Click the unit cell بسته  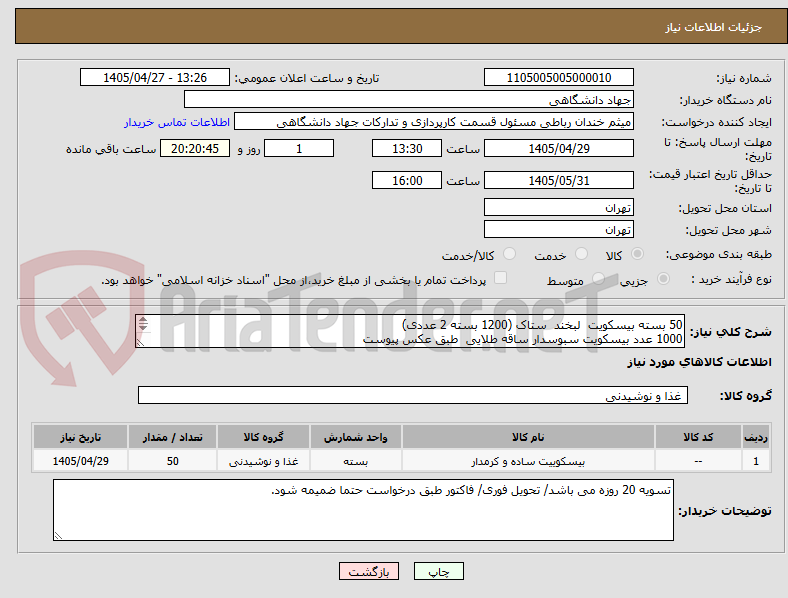356,461
